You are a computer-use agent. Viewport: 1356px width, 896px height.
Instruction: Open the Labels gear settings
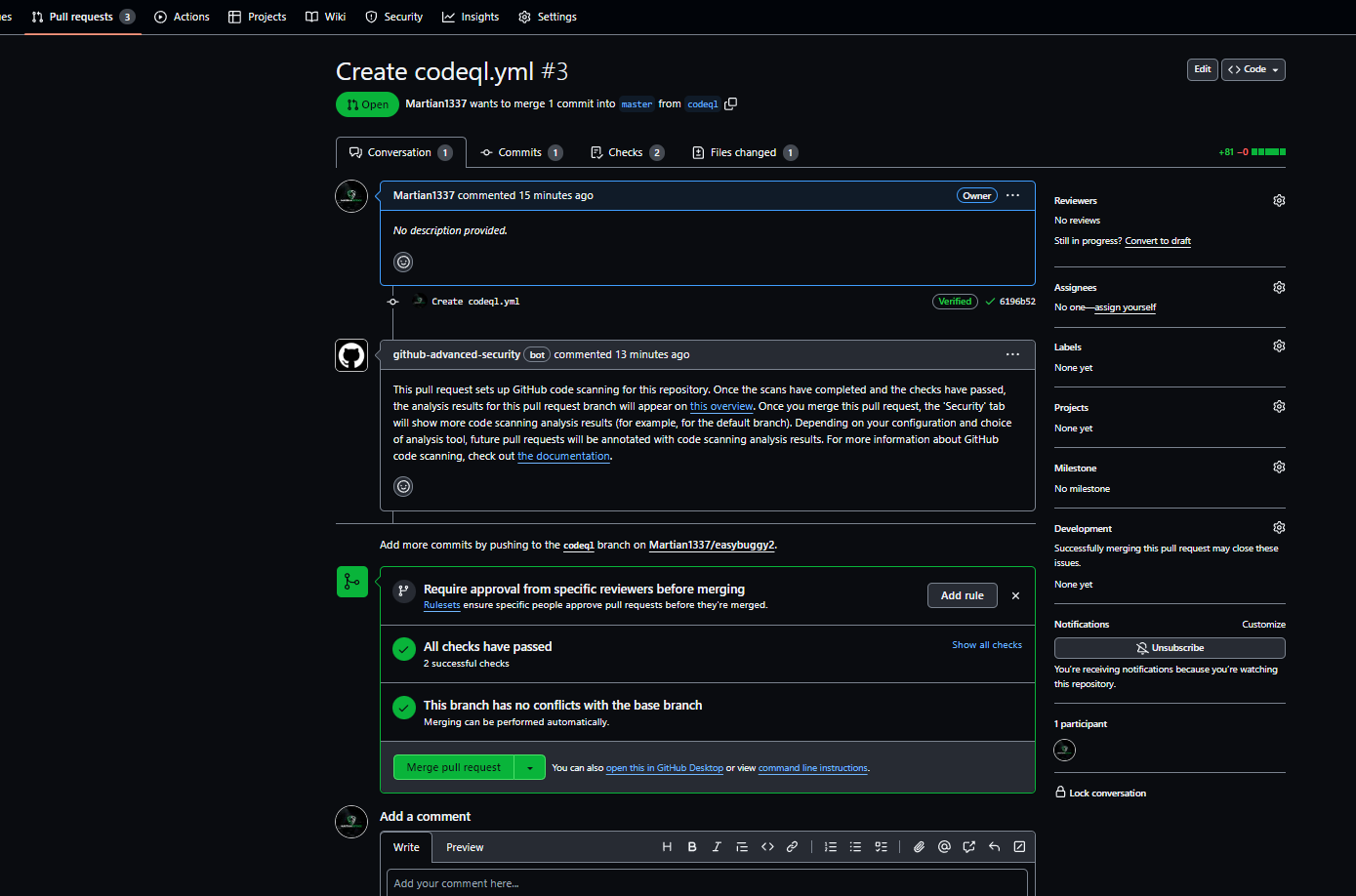[x=1279, y=346]
